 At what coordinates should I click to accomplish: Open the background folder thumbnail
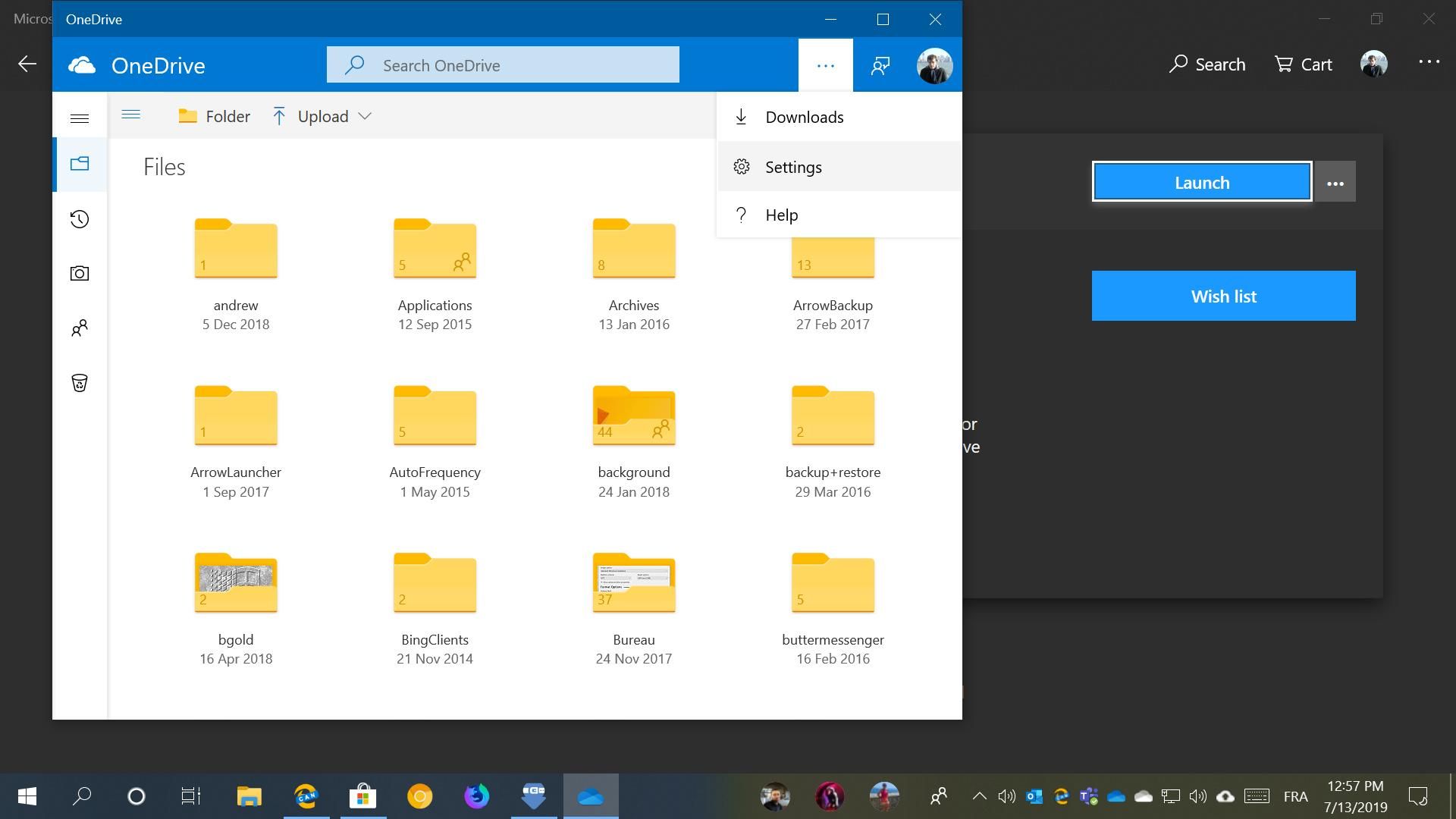(634, 416)
